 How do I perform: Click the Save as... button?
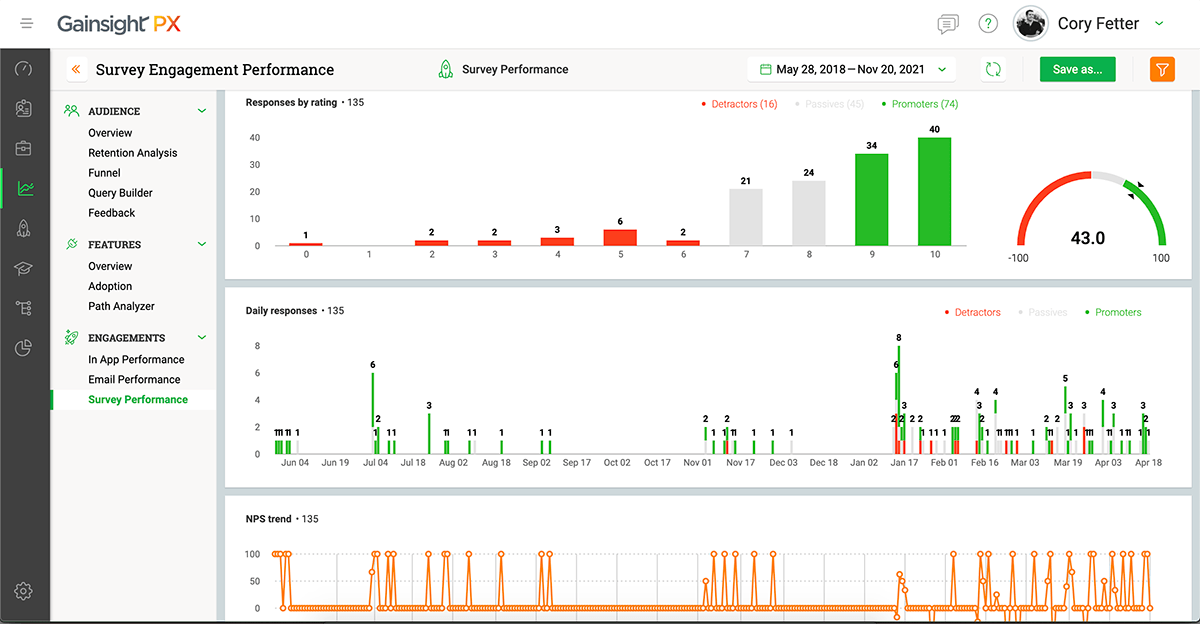pyautogui.click(x=1077, y=69)
